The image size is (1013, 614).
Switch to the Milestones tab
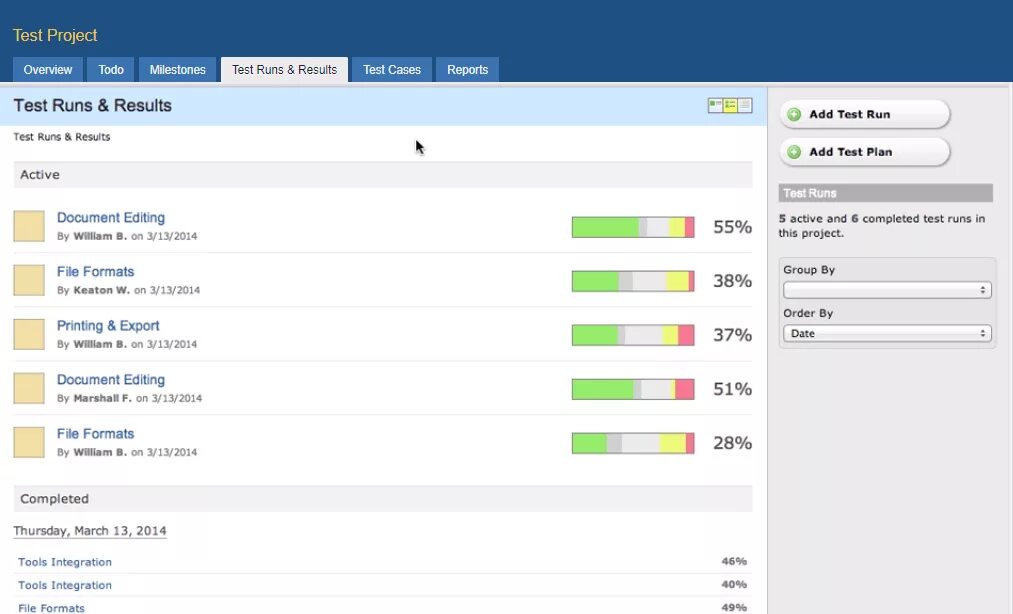point(178,70)
